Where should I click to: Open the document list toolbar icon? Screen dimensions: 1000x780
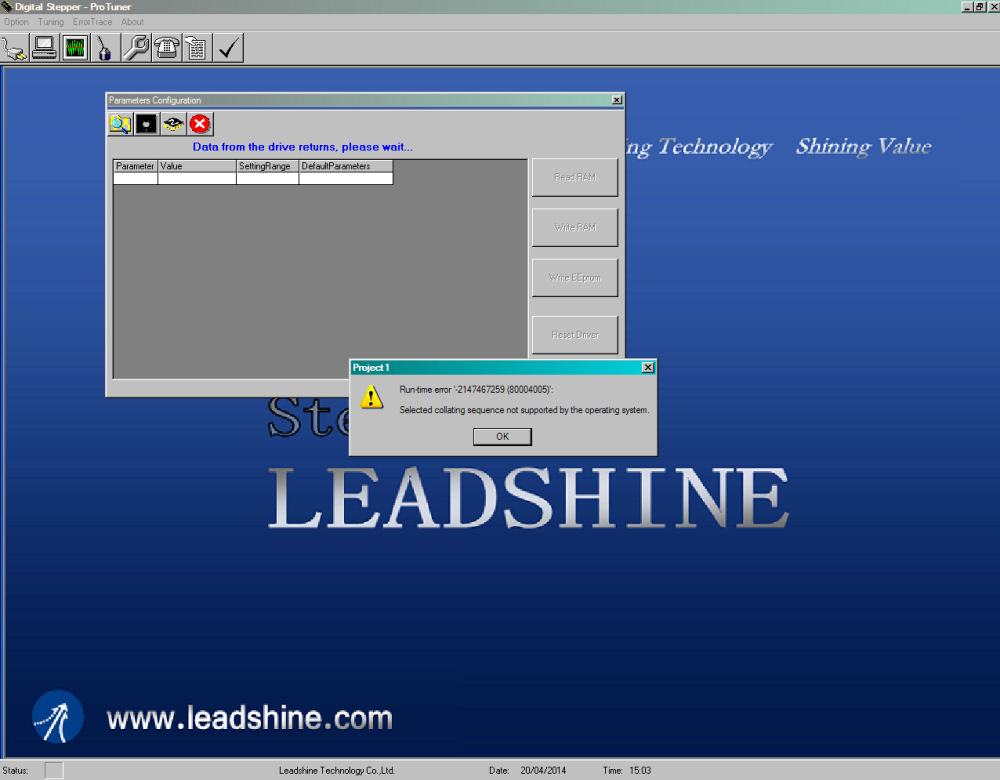click(196, 47)
